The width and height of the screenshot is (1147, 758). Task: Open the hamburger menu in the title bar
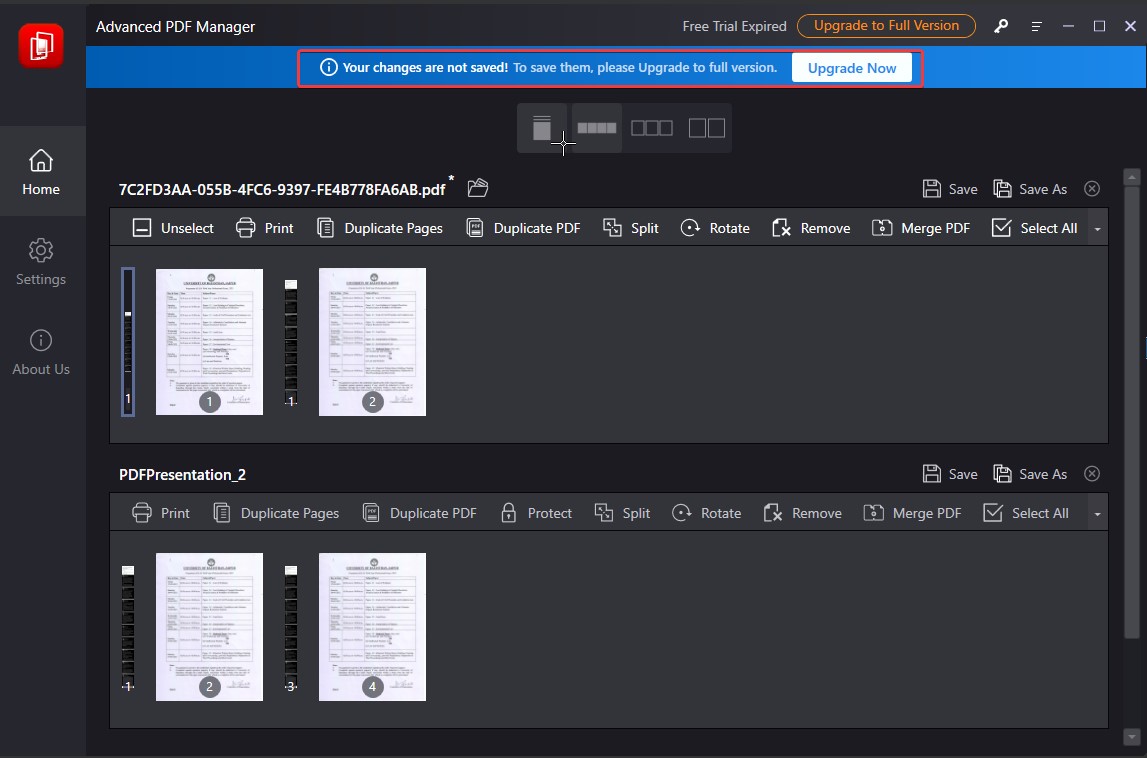(1035, 26)
